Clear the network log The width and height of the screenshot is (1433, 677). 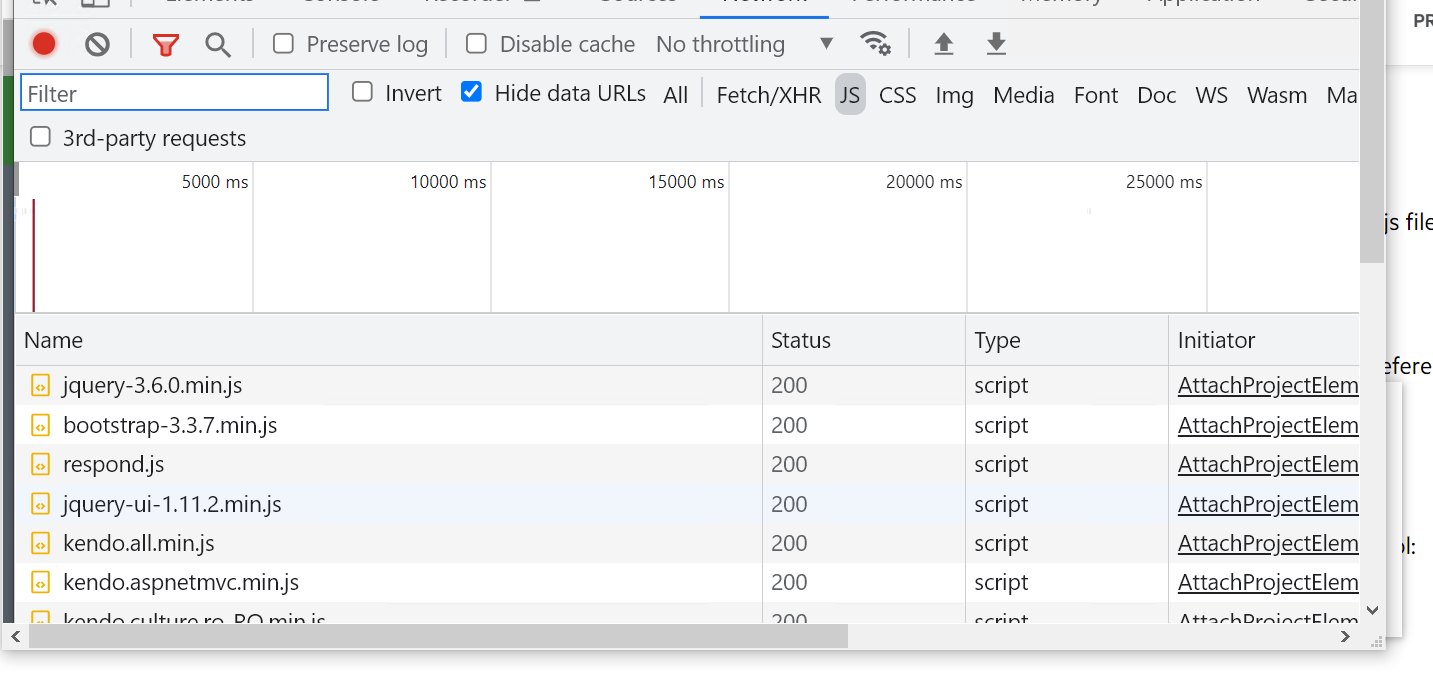click(97, 44)
